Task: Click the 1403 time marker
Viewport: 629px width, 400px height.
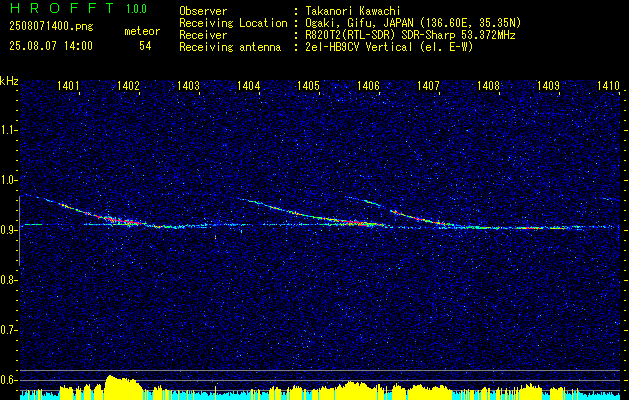Action: [x=189, y=85]
